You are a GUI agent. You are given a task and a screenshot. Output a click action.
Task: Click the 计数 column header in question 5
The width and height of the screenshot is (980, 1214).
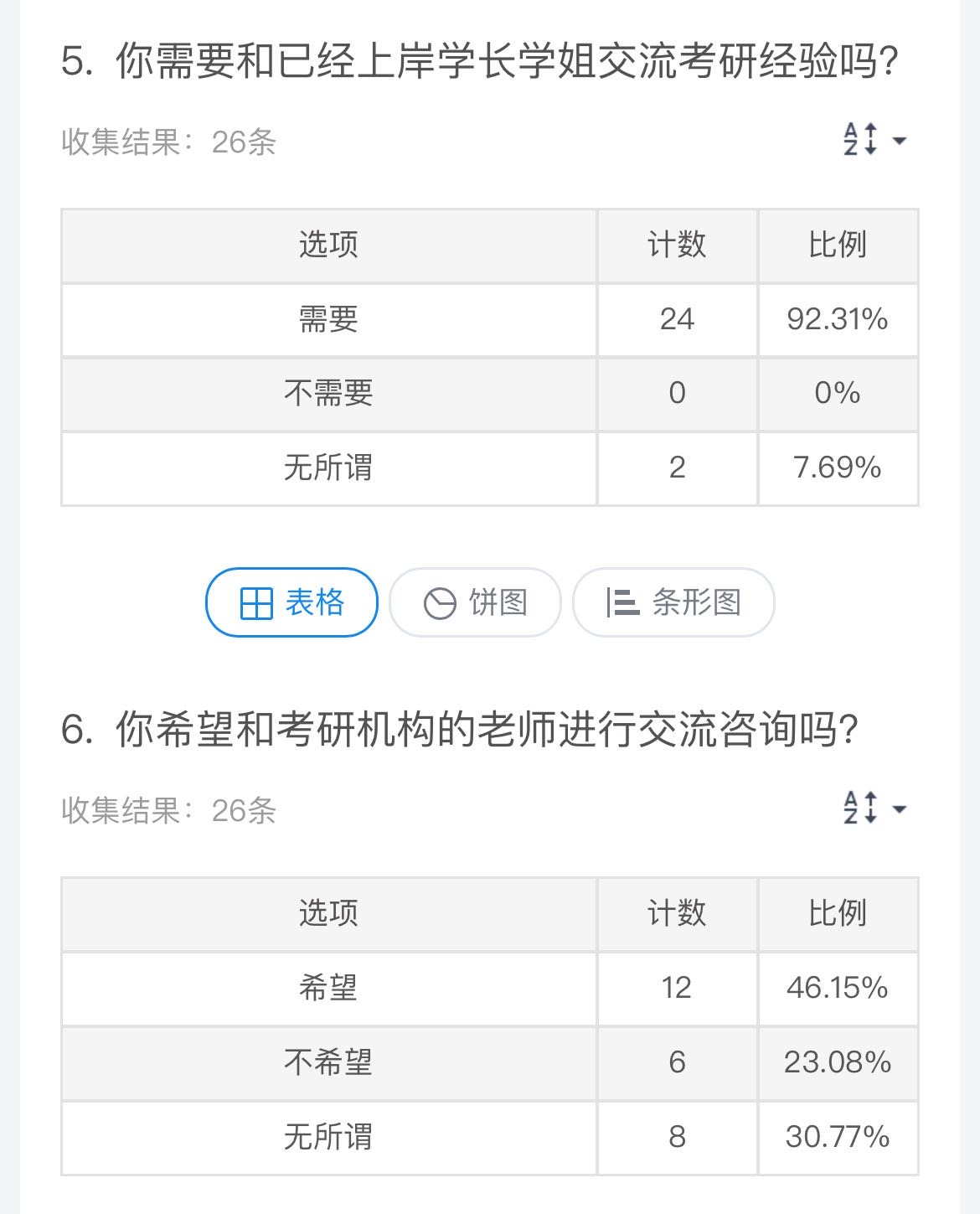pos(677,245)
